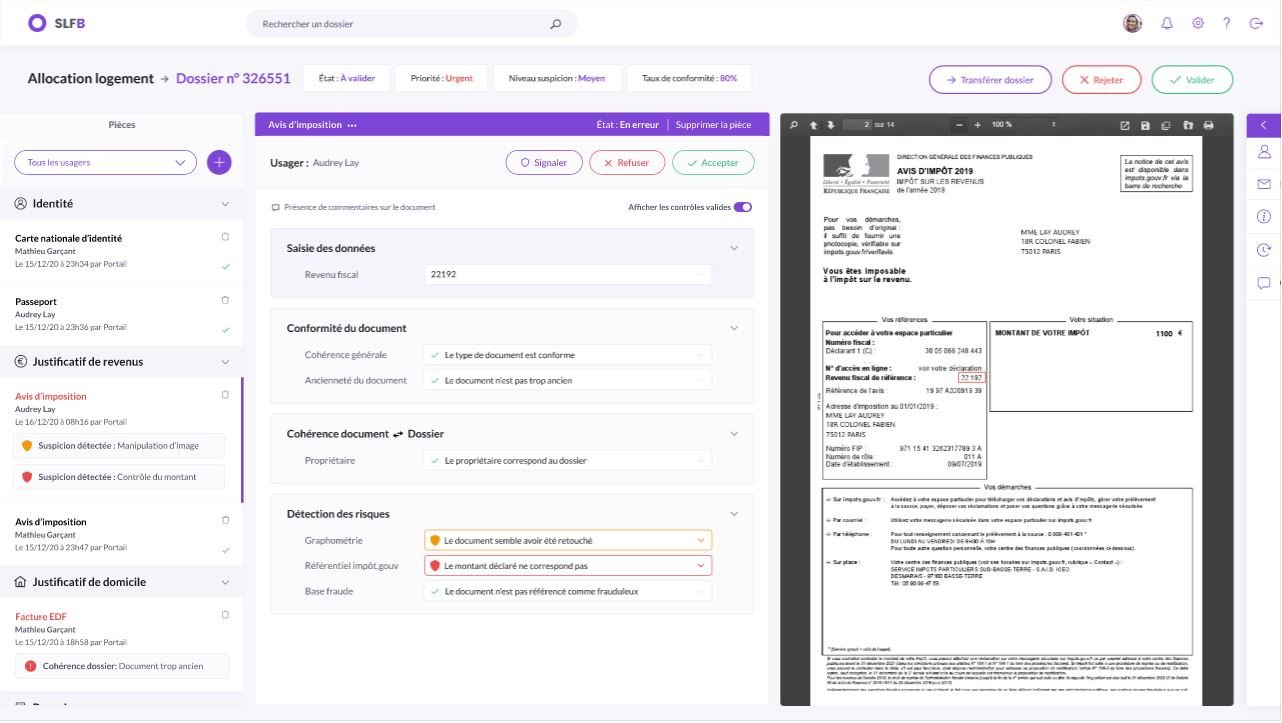1282x723 pixels.
Task: Select the Avis d'imposition from 15/12/20 at 23h47
Action: [121, 535]
